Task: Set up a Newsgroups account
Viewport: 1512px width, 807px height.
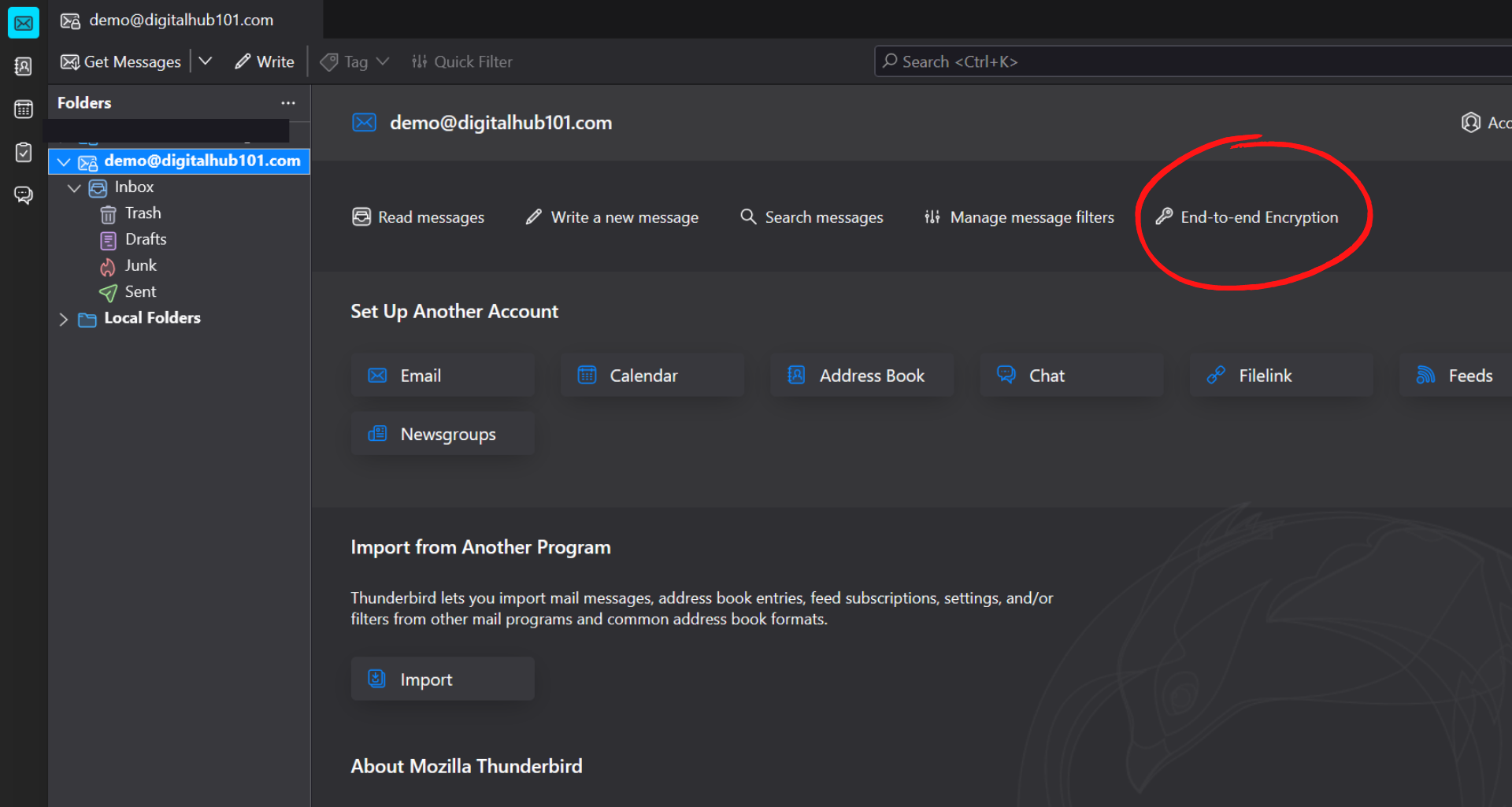Action: [x=443, y=434]
